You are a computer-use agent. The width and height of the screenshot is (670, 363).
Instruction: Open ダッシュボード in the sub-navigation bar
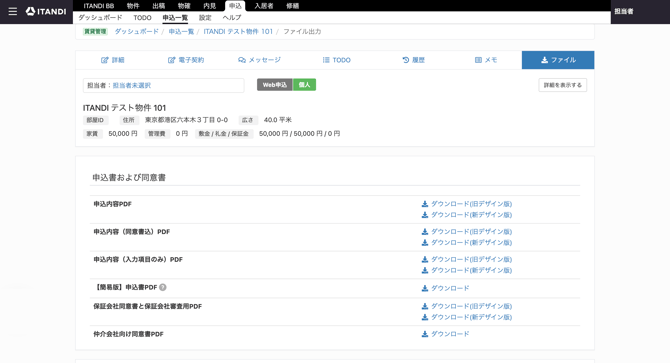(100, 18)
